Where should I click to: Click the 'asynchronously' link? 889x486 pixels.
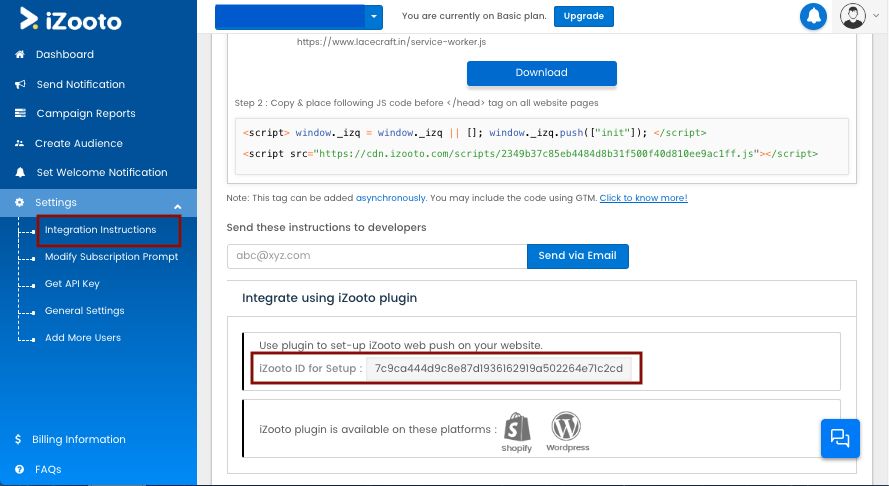pyautogui.click(x=390, y=198)
